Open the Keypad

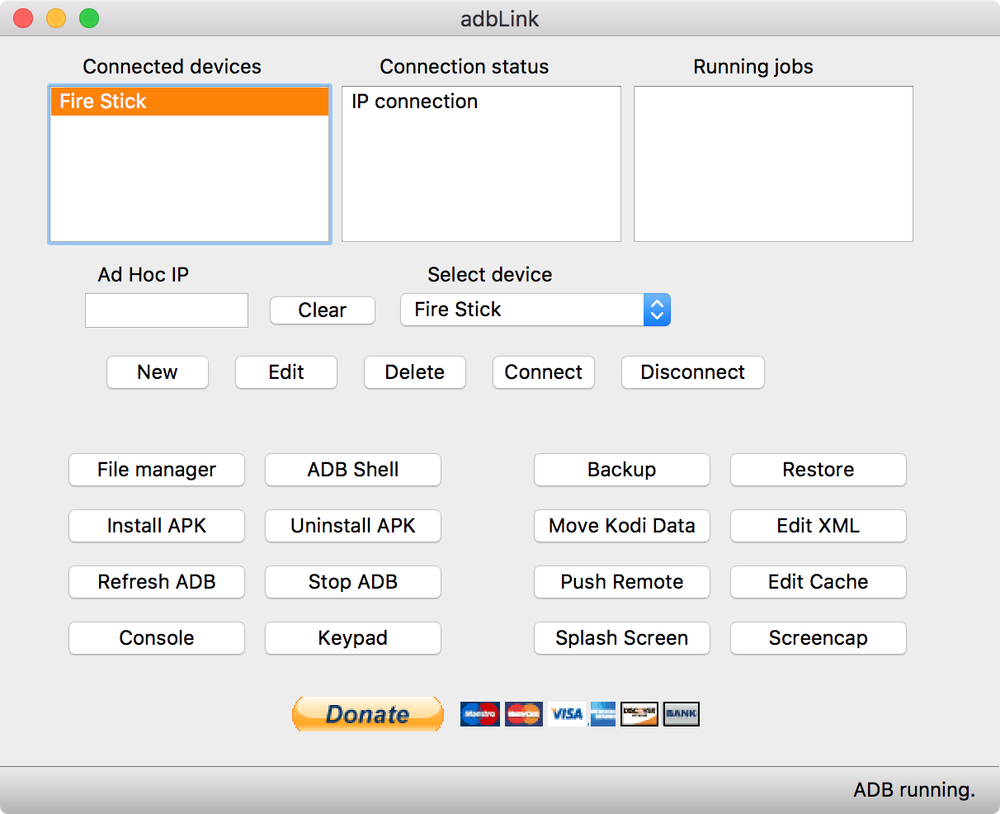coord(353,639)
